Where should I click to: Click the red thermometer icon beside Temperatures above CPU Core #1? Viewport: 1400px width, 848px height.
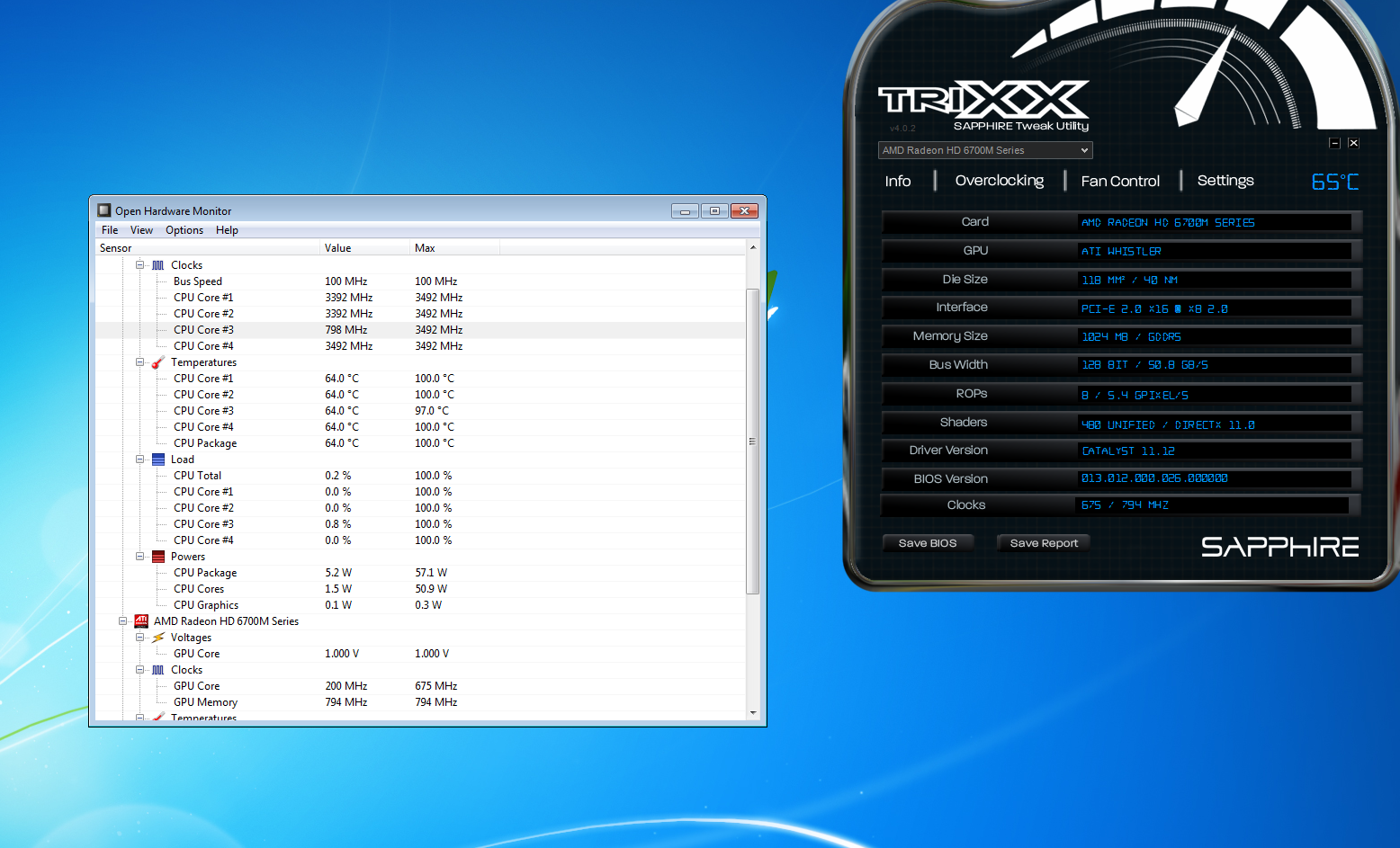[158, 362]
